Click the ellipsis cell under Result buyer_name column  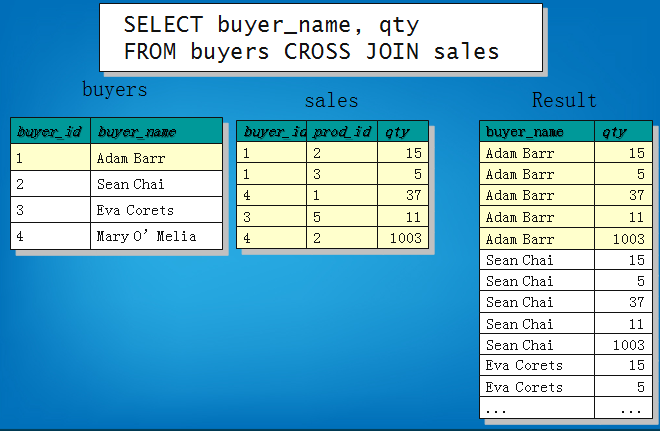point(537,409)
